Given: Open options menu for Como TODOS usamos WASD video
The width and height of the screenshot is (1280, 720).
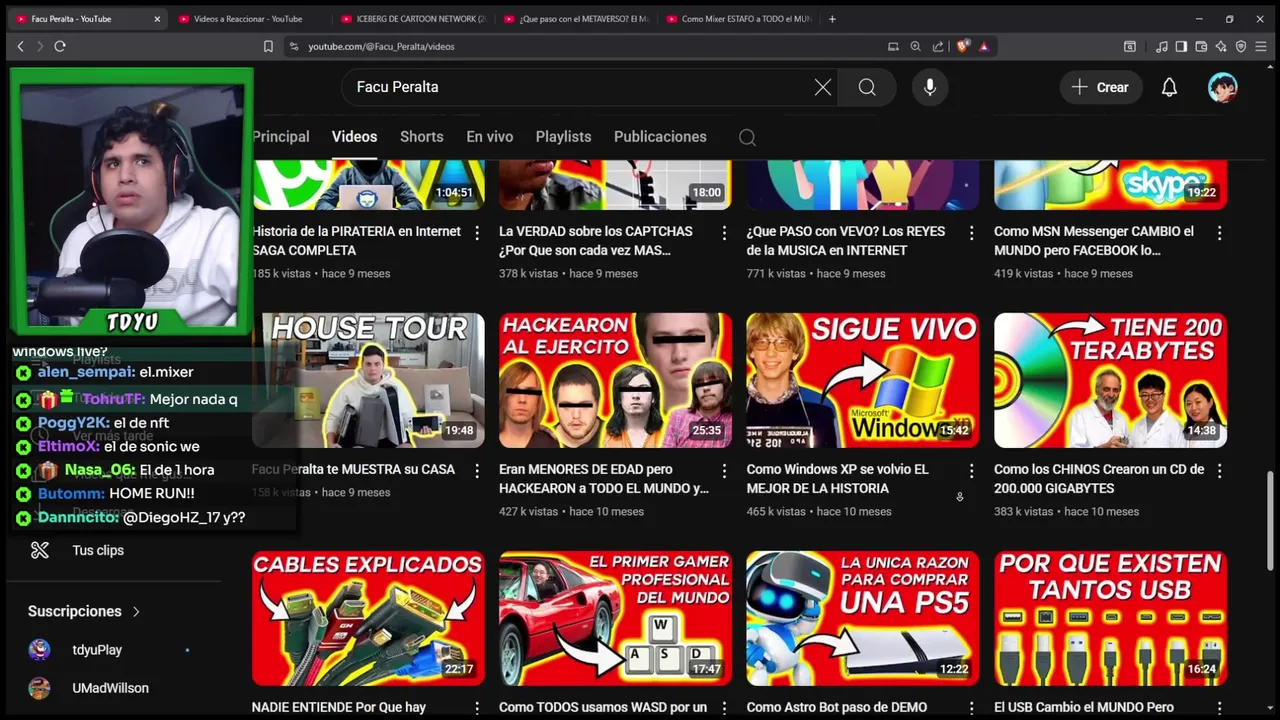Looking at the screenshot, I should (724, 709).
